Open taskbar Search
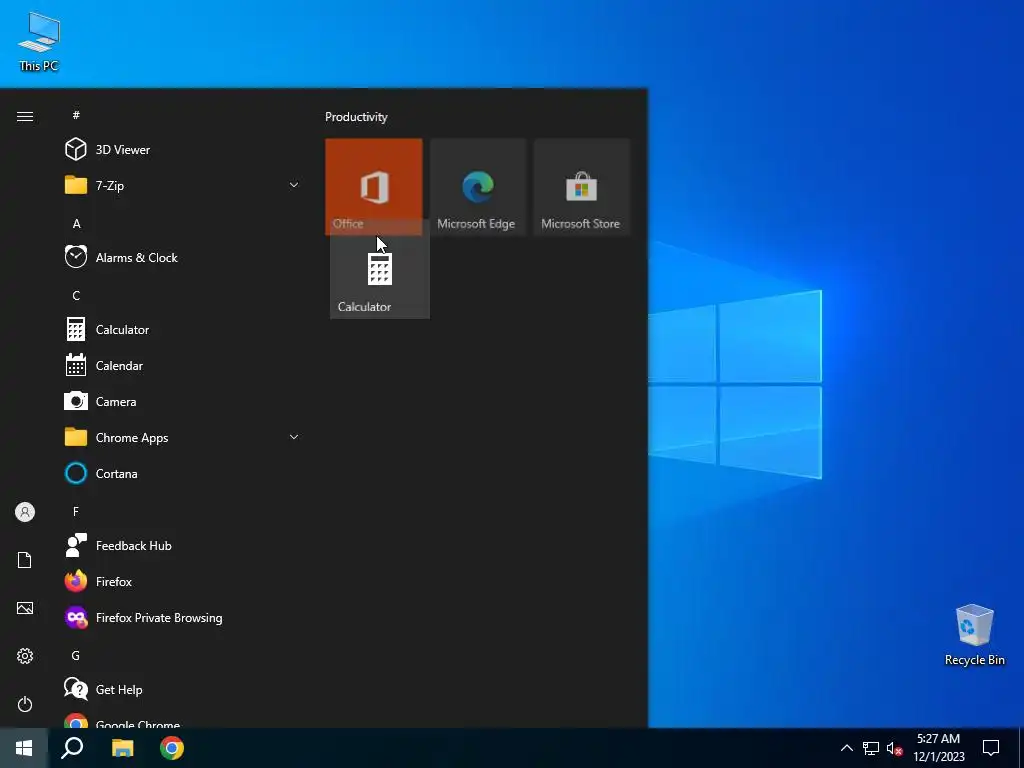This screenshot has height=768, width=1024. coord(72,748)
